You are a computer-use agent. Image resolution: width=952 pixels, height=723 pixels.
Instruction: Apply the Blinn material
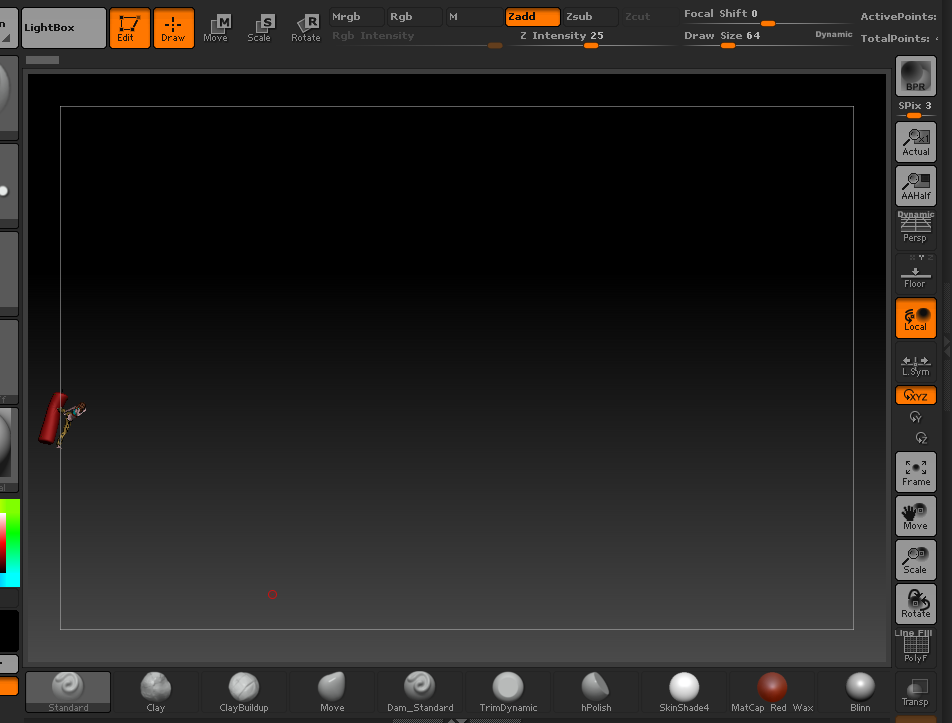click(860, 691)
